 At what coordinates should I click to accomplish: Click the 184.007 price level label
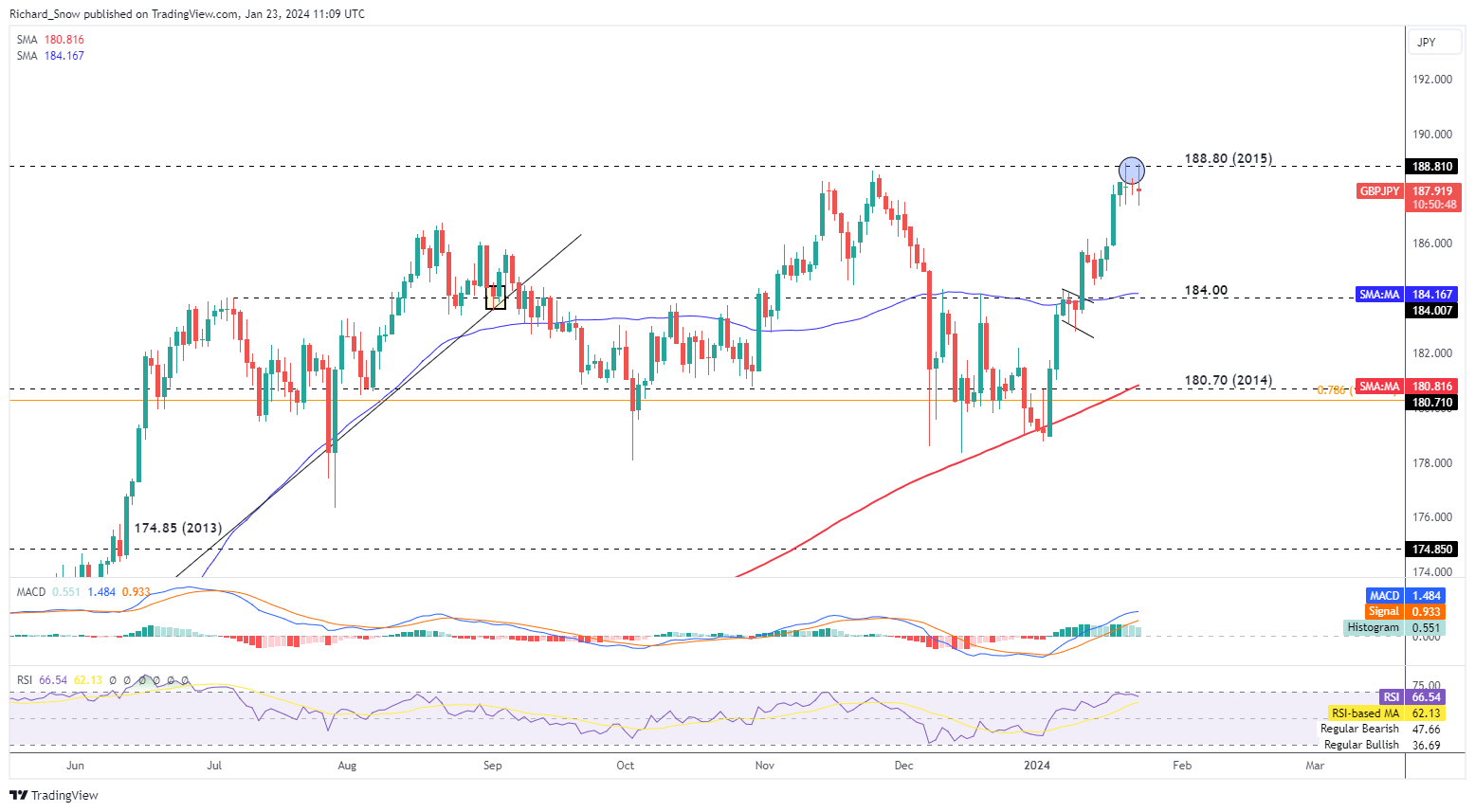click(1433, 311)
